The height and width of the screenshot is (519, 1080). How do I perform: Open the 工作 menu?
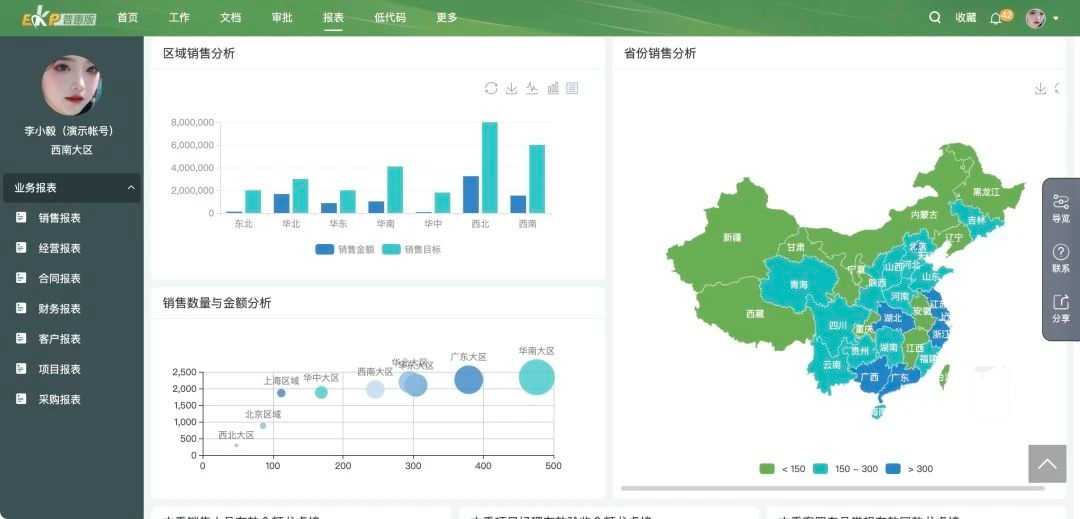pos(179,18)
